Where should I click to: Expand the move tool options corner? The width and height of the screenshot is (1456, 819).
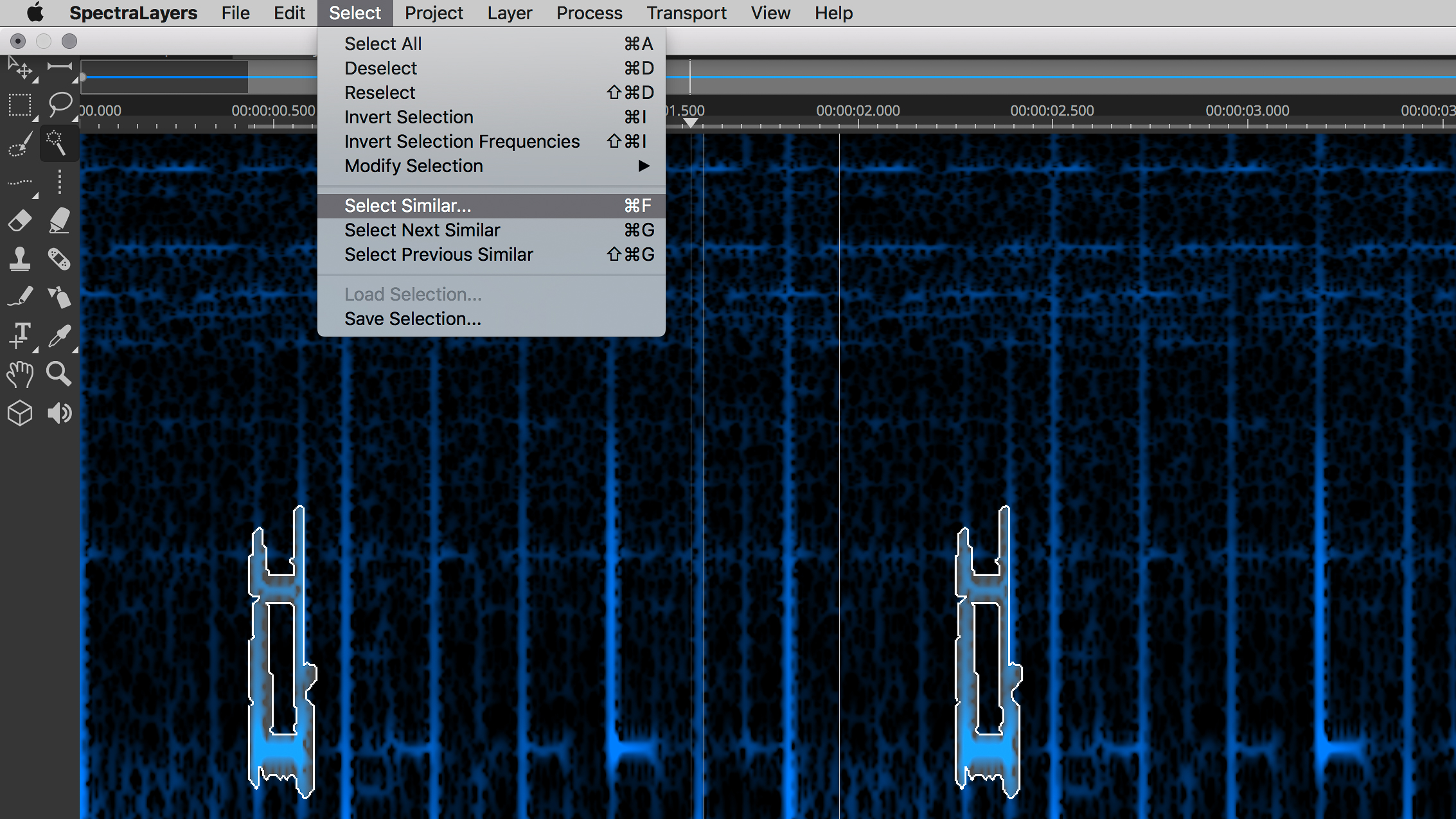[35, 78]
